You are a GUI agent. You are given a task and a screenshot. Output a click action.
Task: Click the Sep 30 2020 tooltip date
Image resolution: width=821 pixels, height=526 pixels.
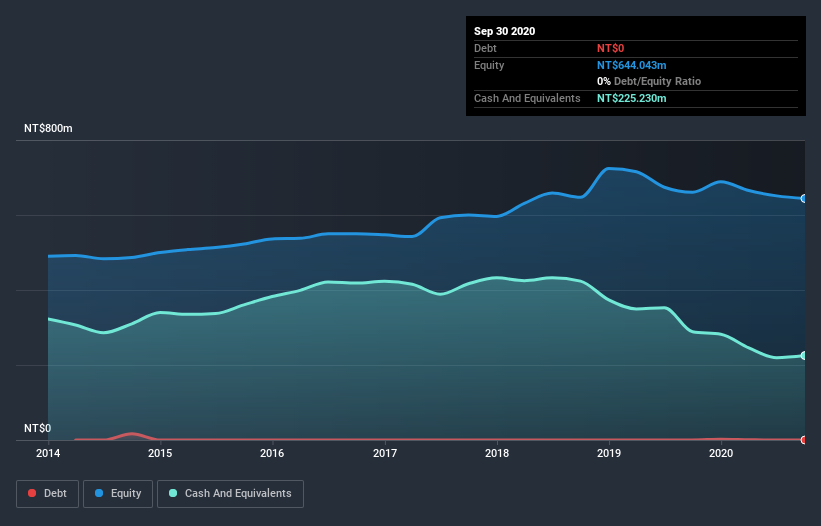pos(505,31)
